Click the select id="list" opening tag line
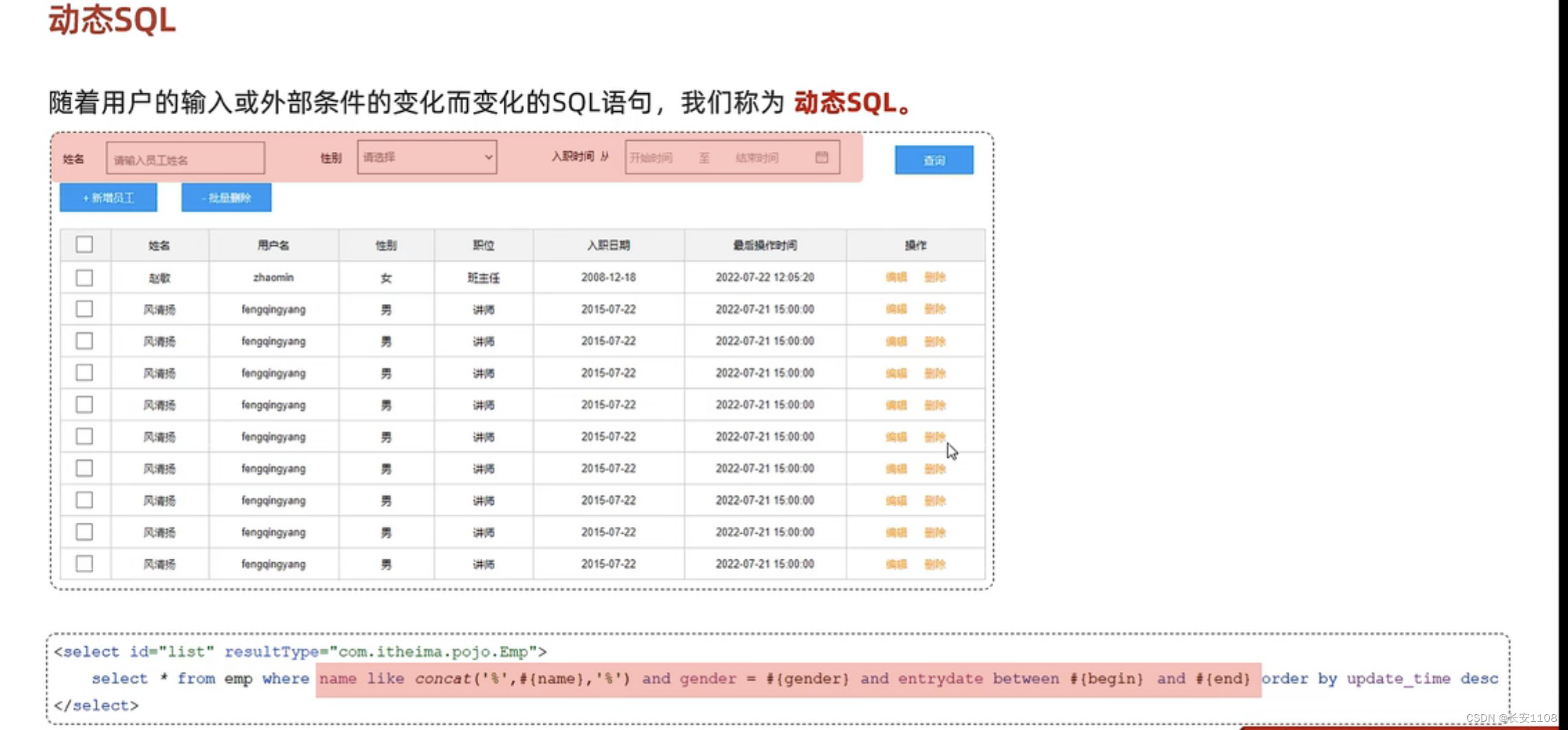The image size is (1568, 730). coord(301,651)
